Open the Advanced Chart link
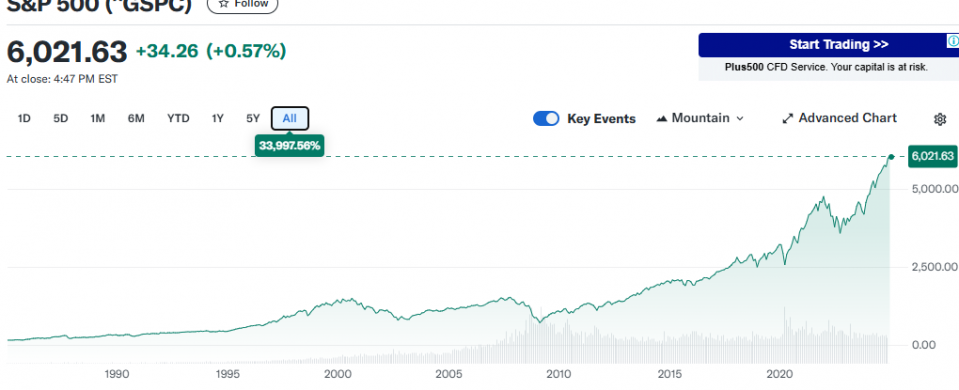 pos(839,119)
